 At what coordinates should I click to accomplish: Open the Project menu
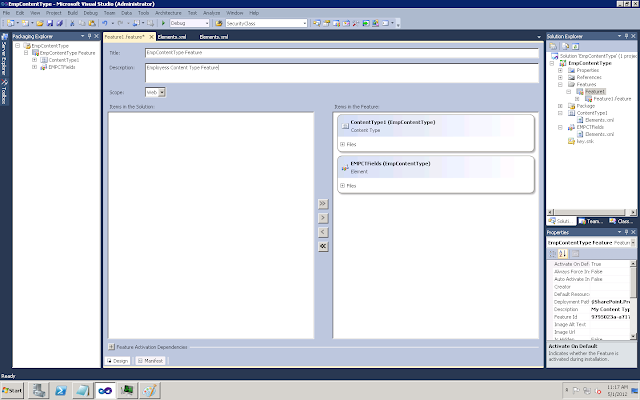(53, 13)
